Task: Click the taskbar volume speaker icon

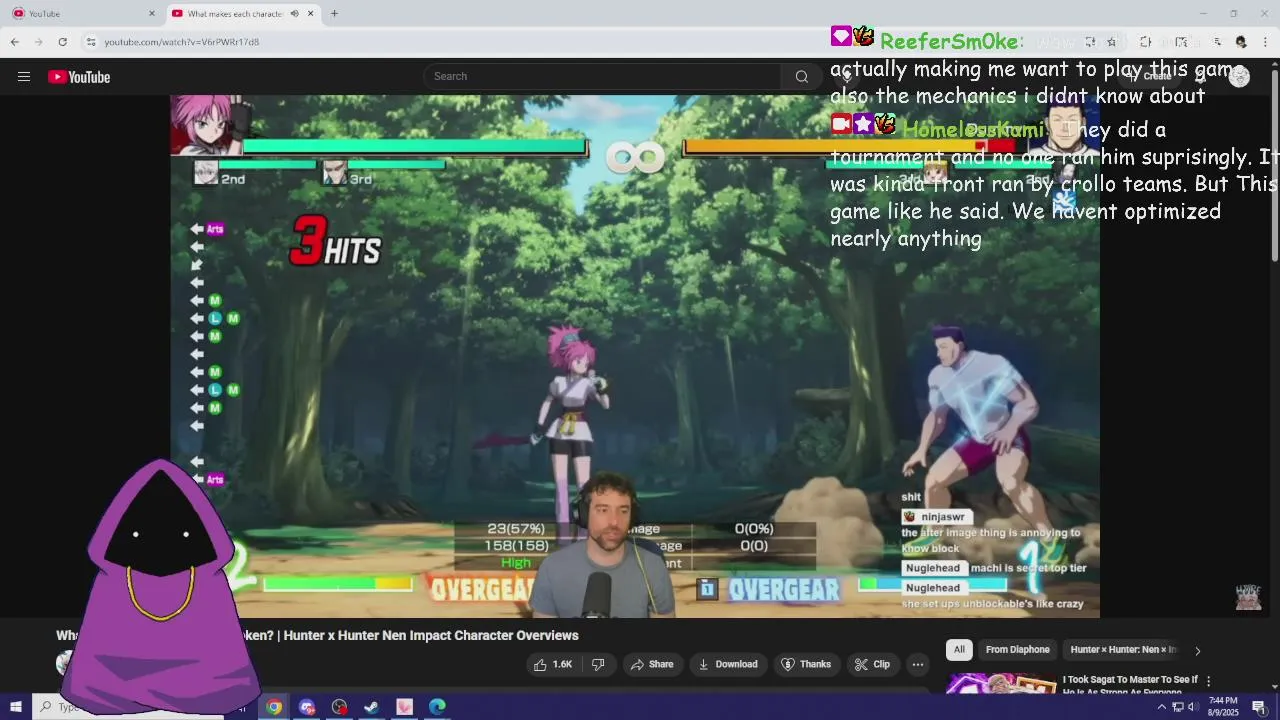Action: [x=1193, y=707]
